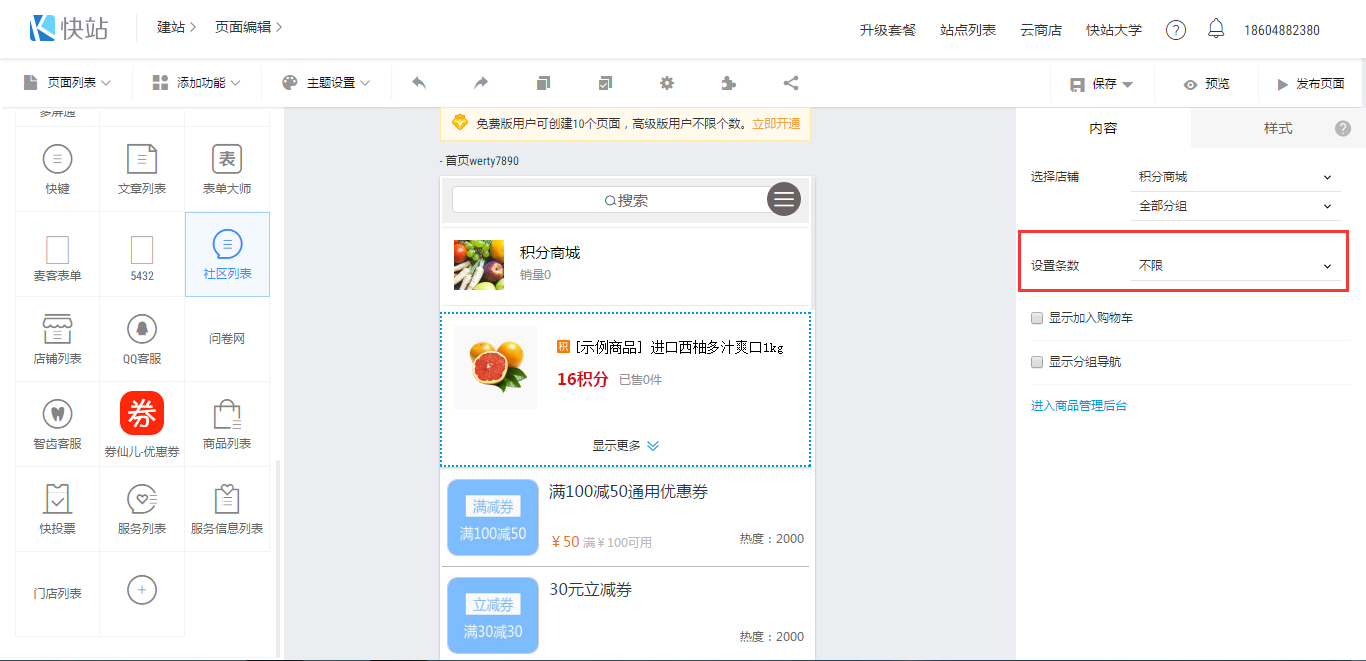The height and width of the screenshot is (661, 1366).
Task: Click the help question mark in header
Action: 1176,30
